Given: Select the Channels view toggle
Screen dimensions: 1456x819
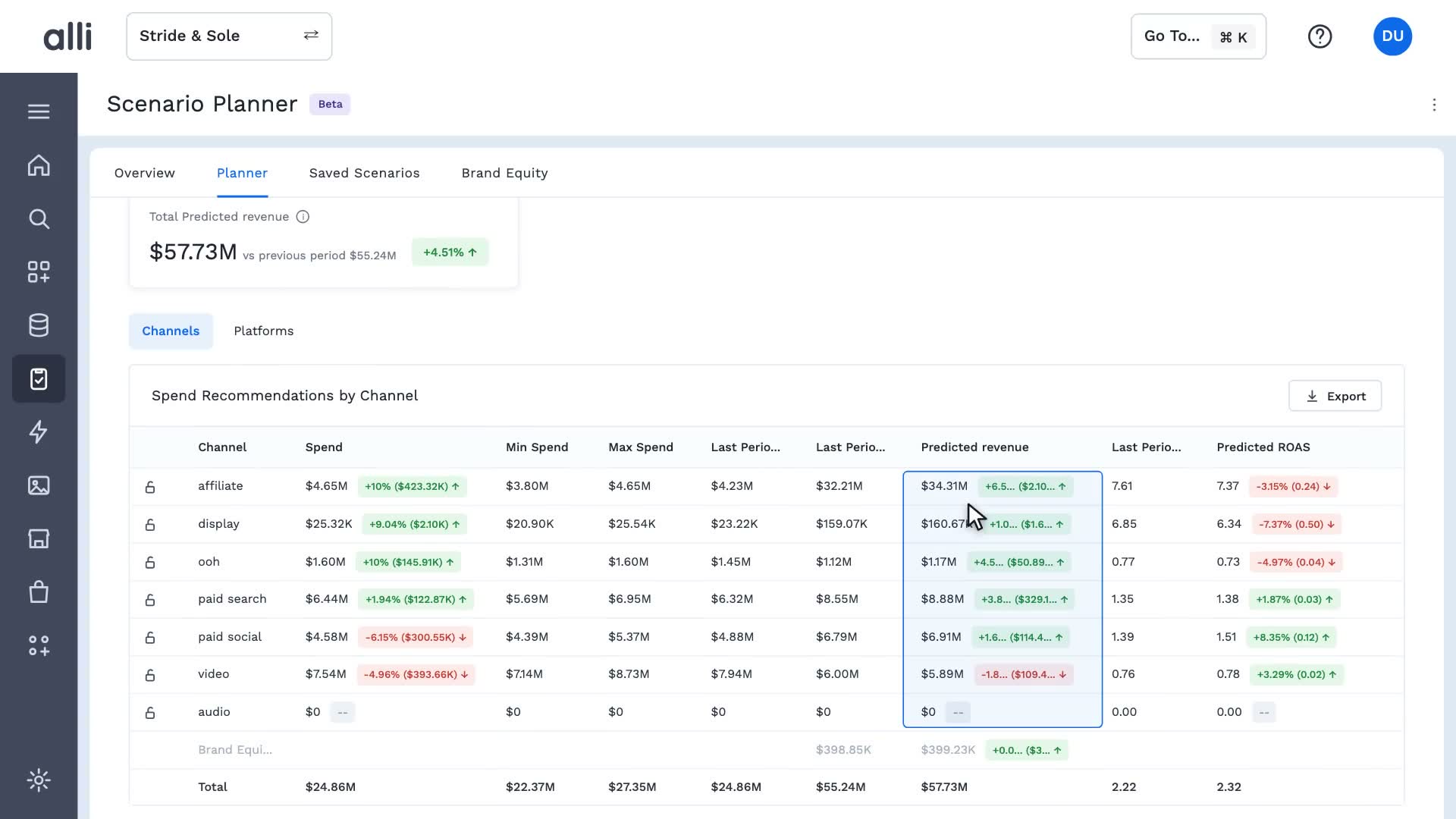Looking at the screenshot, I should (x=171, y=331).
